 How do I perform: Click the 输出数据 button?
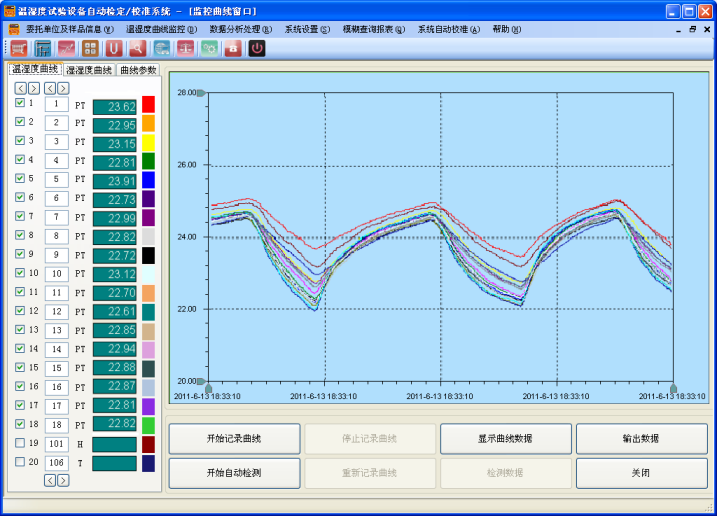[x=641, y=439]
